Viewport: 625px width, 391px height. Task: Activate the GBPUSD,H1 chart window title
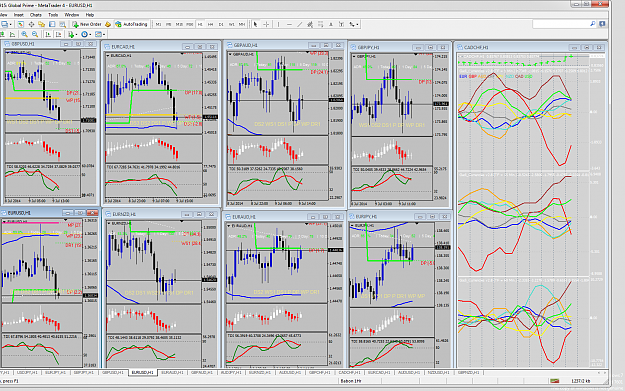coord(23,44)
